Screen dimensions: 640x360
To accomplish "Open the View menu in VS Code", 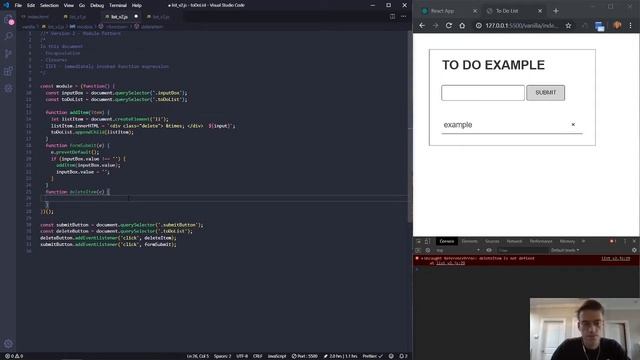I will click(x=69, y=5).
